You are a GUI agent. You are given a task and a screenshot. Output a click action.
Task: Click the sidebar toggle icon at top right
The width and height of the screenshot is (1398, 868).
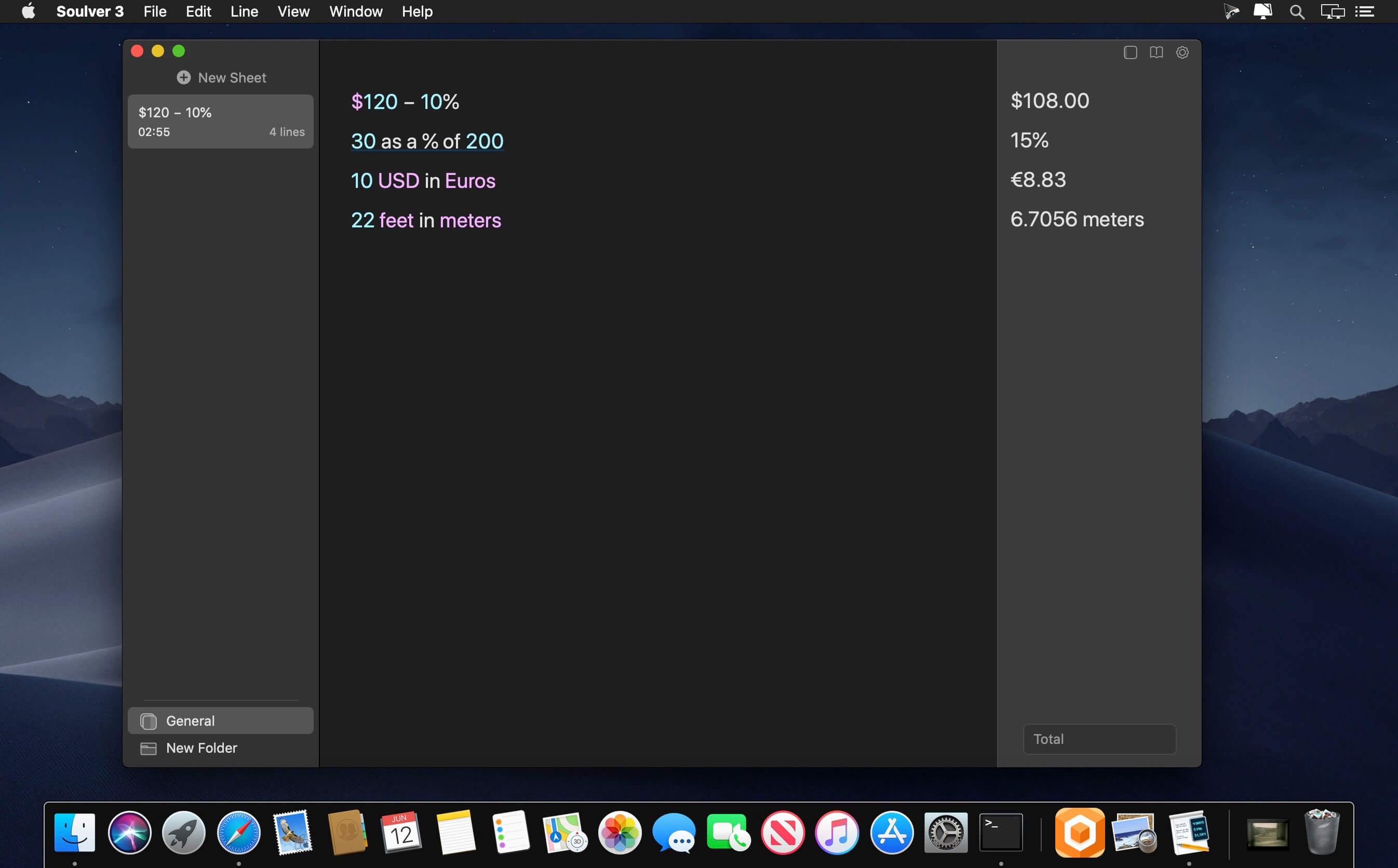1130,53
